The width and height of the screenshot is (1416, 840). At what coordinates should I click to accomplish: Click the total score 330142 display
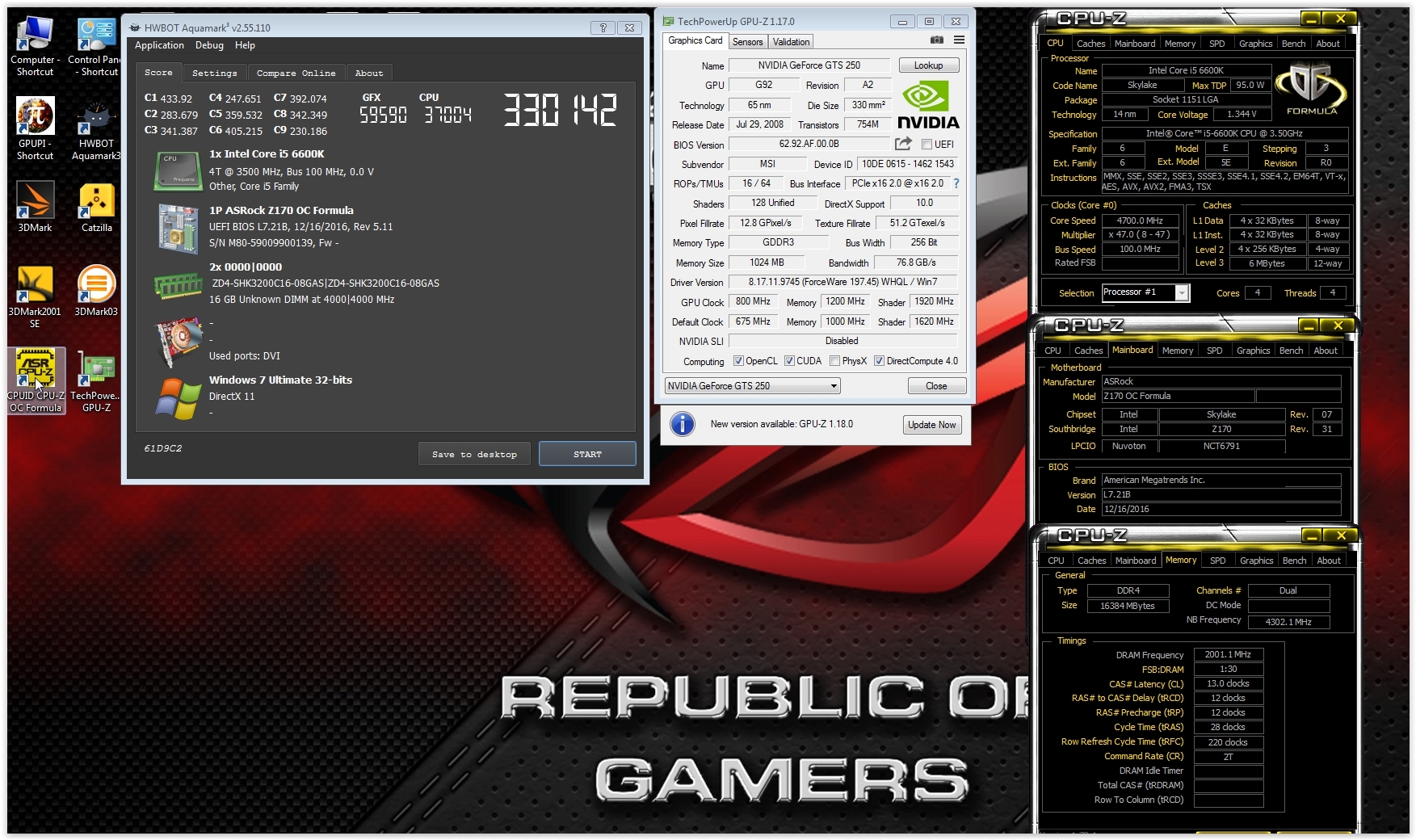[560, 109]
